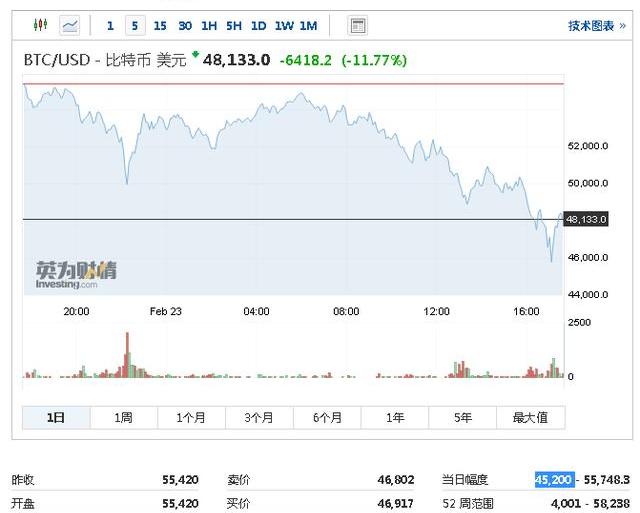Select the 1H interval option

pyautogui.click(x=209, y=26)
